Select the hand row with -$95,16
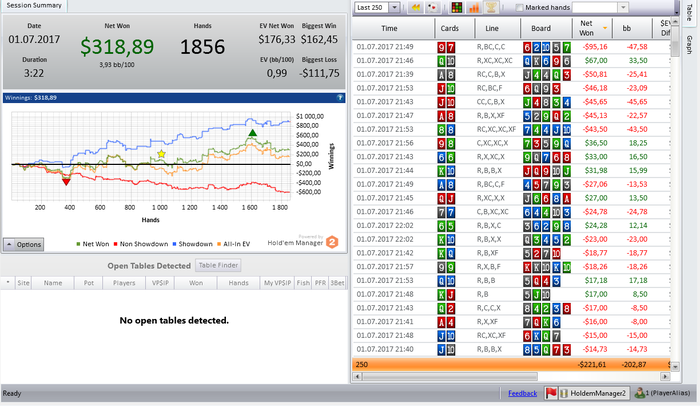This screenshot has height=406, width=700. pos(511,47)
